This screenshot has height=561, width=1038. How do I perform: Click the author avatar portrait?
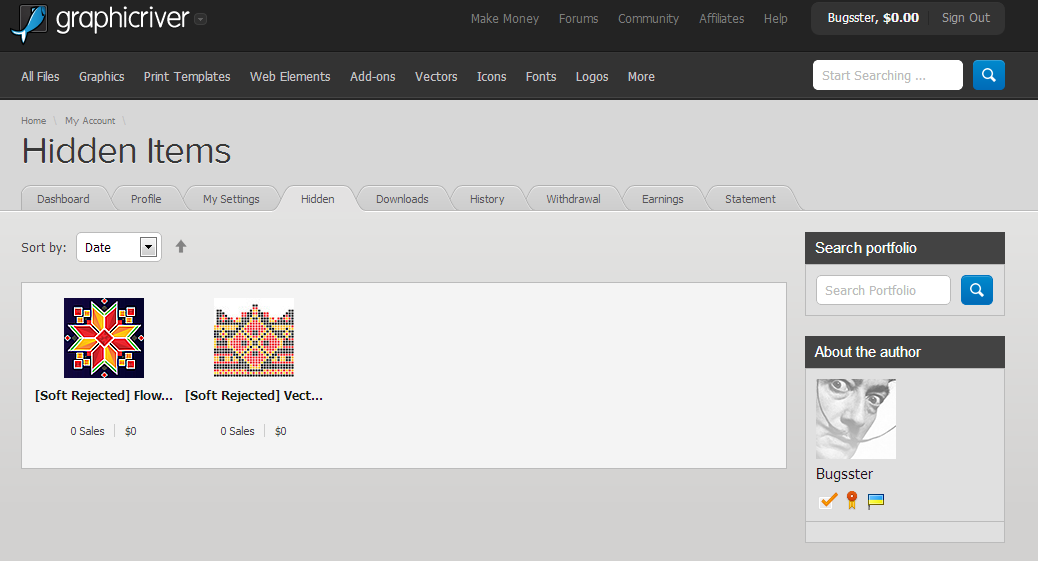856,419
